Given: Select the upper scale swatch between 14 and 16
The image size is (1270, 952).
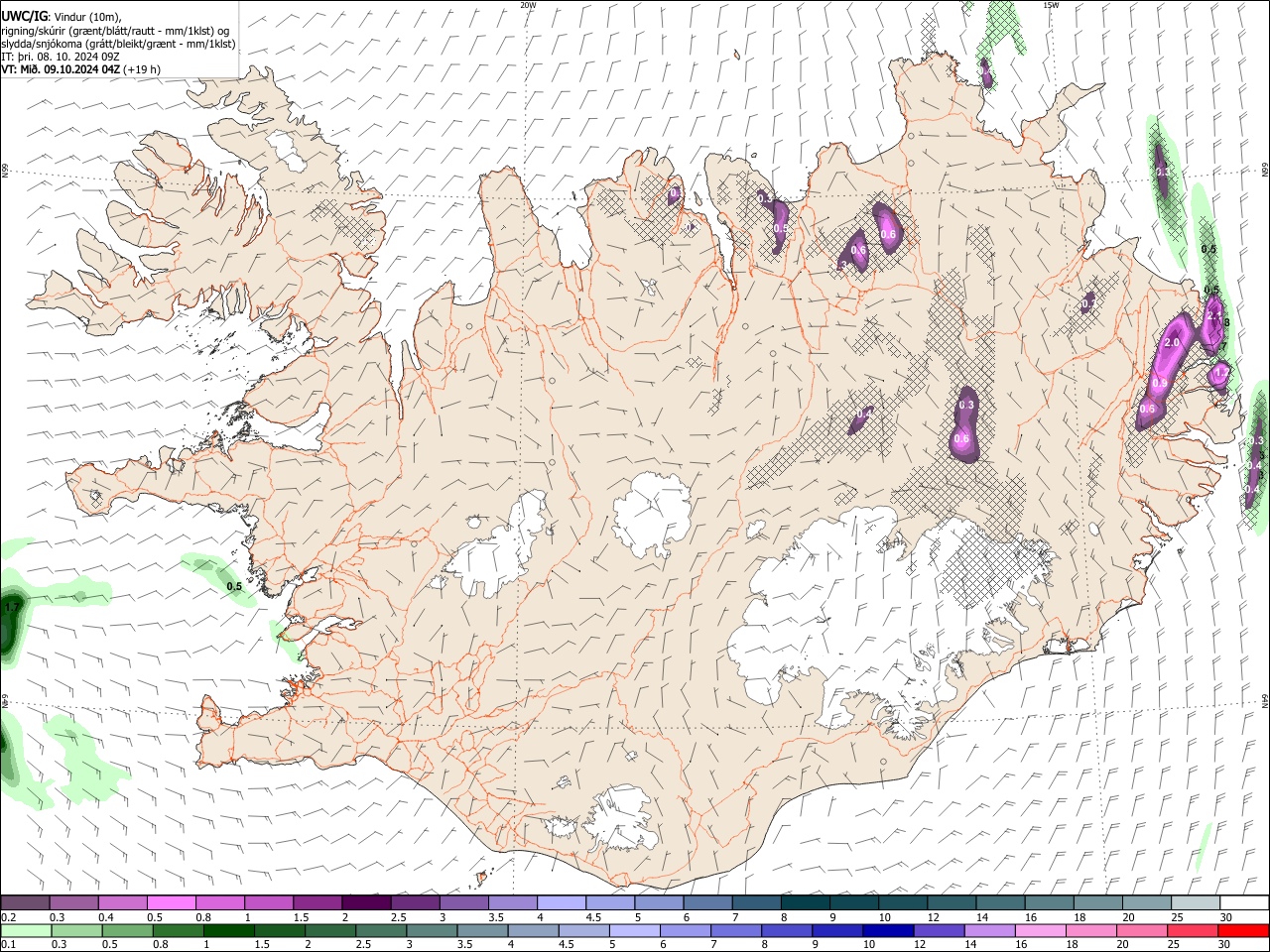Looking at the screenshot, I should click(1000, 902).
